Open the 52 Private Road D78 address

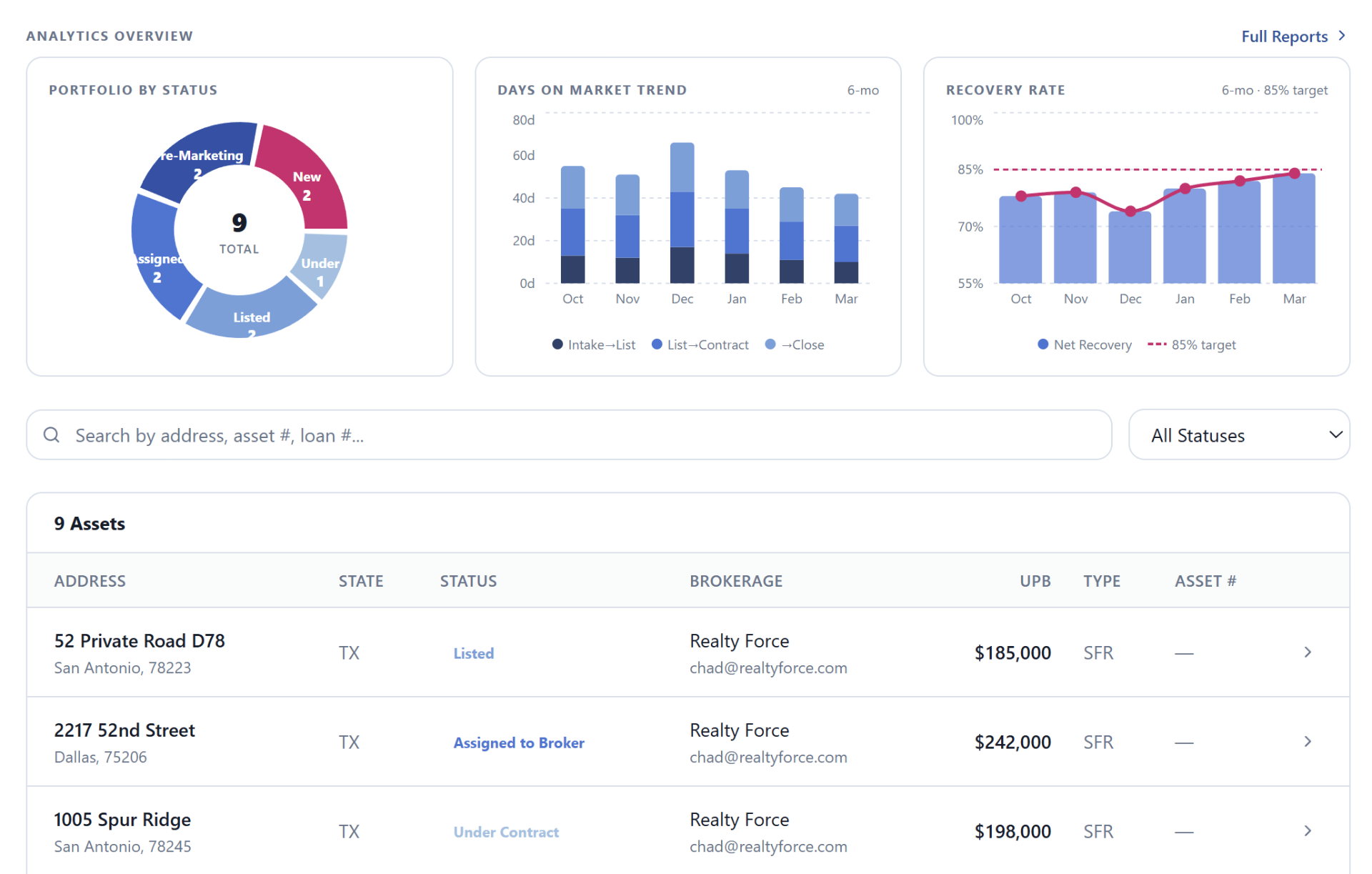click(139, 640)
